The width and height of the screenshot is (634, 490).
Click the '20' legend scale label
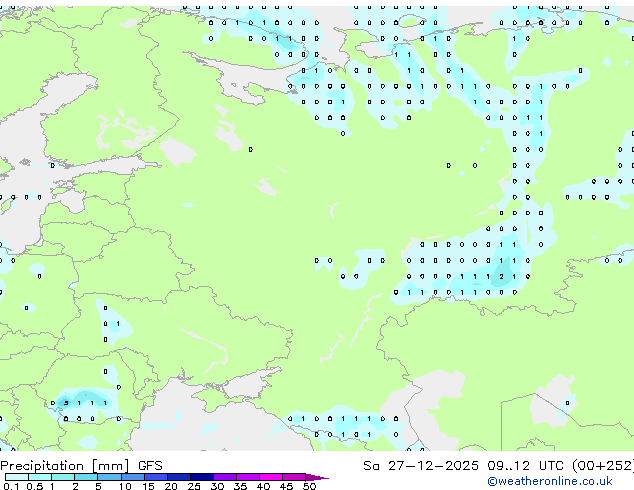click(171, 486)
